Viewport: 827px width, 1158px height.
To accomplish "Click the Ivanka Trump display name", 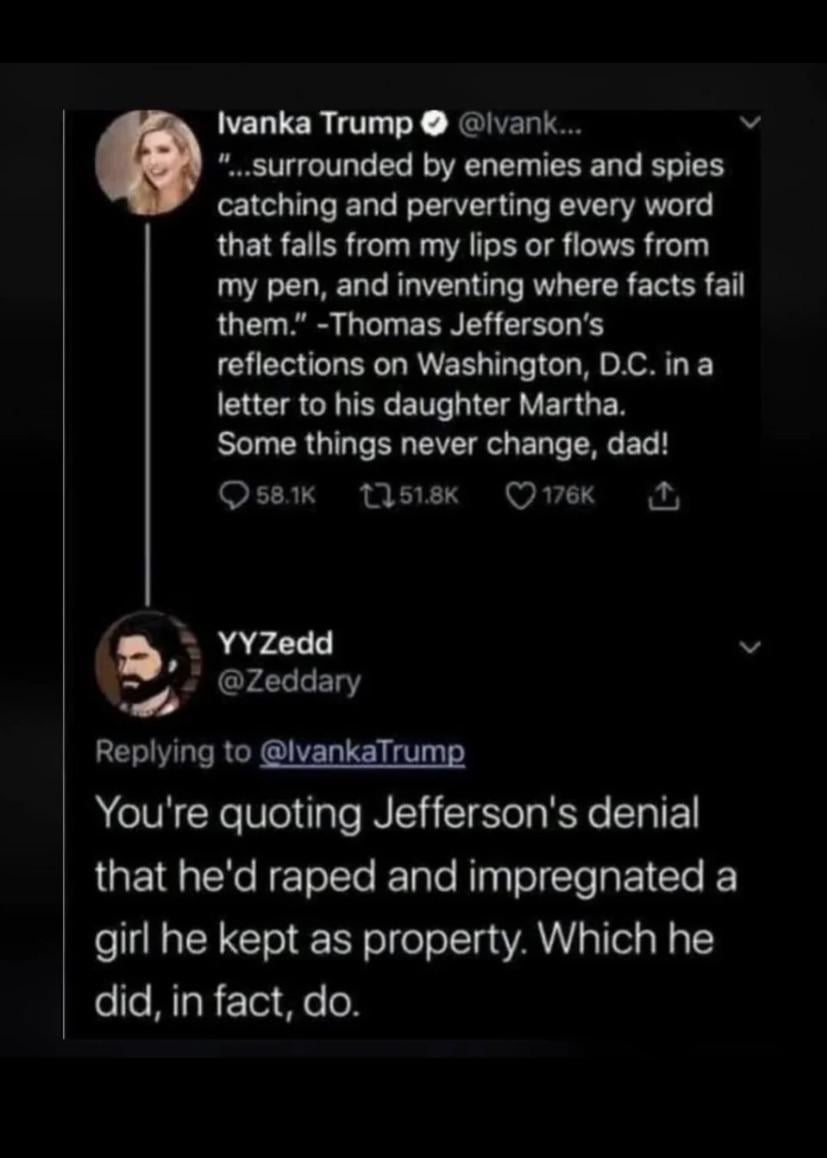I will 315,125.
